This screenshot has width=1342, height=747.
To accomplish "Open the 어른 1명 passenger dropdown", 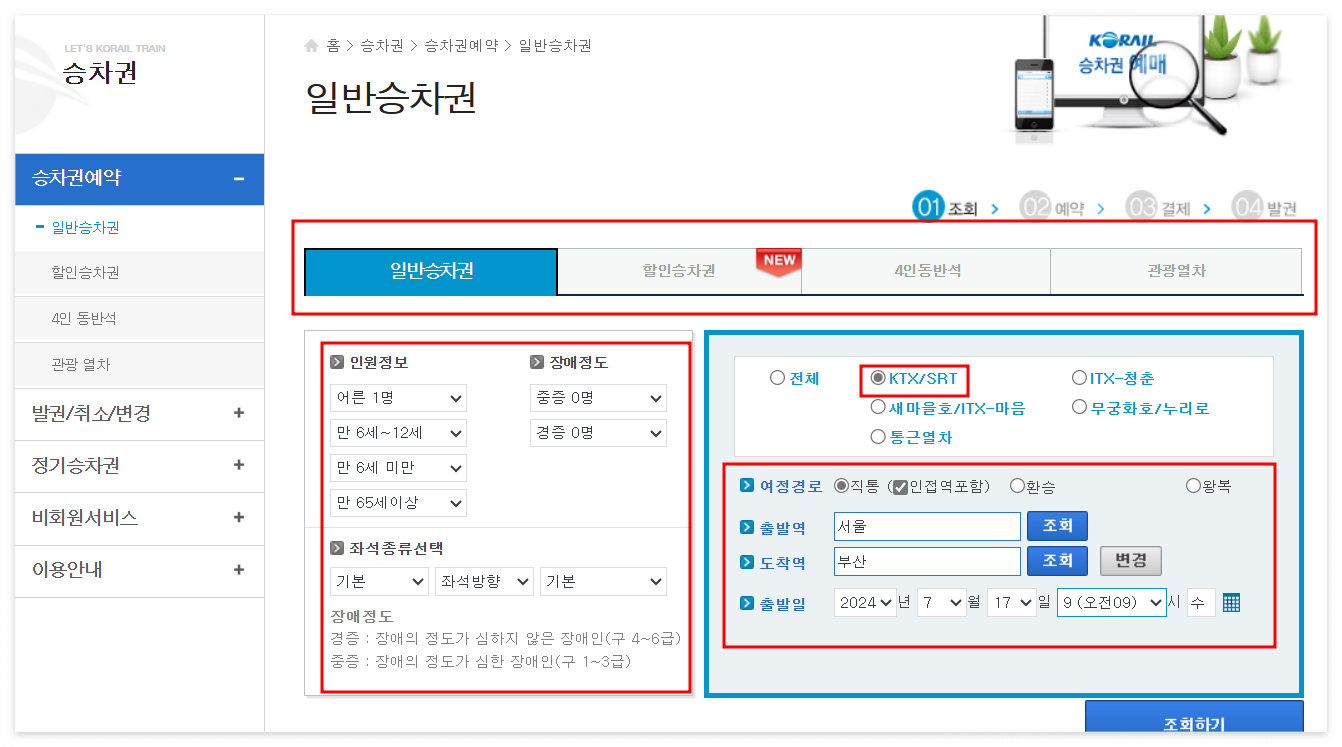I will pyautogui.click(x=397, y=397).
